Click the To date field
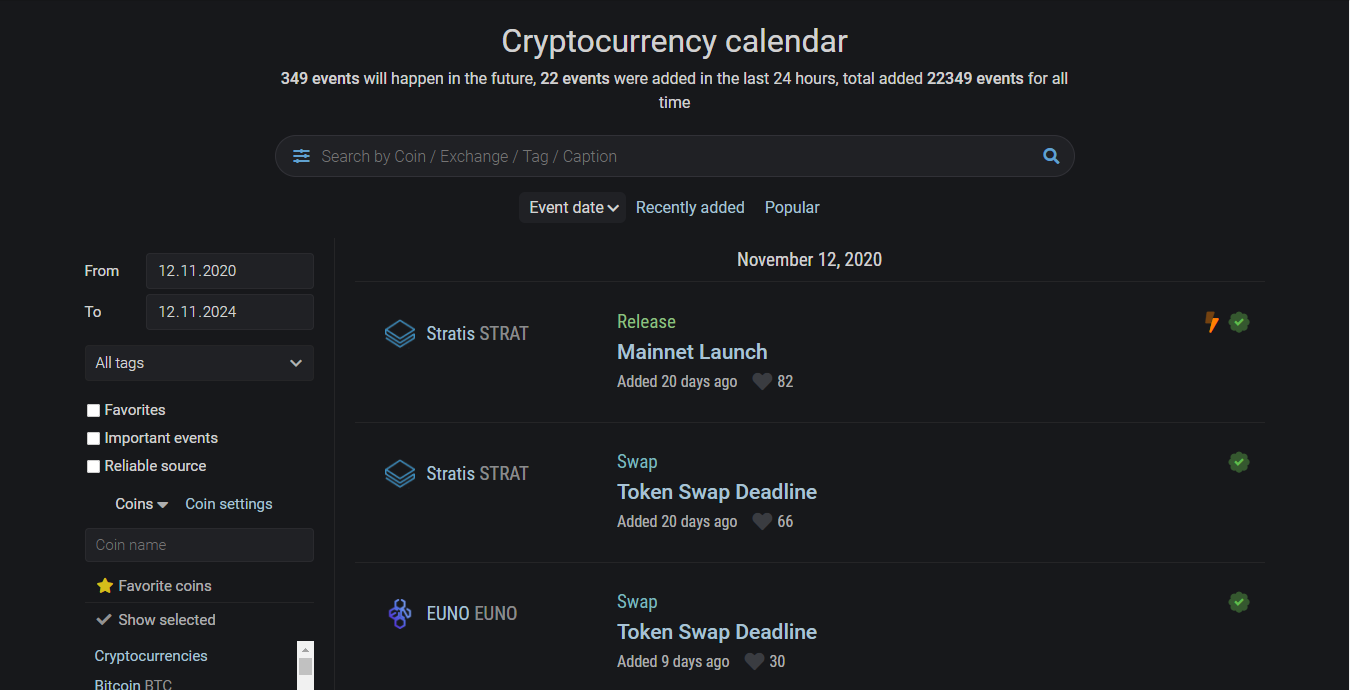The height and width of the screenshot is (690, 1350). pos(230,312)
